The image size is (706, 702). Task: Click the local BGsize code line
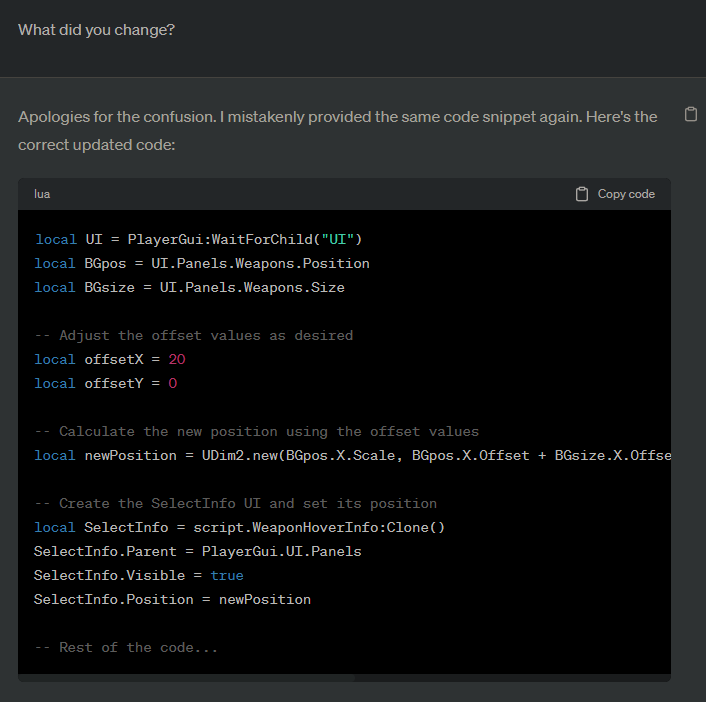189,287
